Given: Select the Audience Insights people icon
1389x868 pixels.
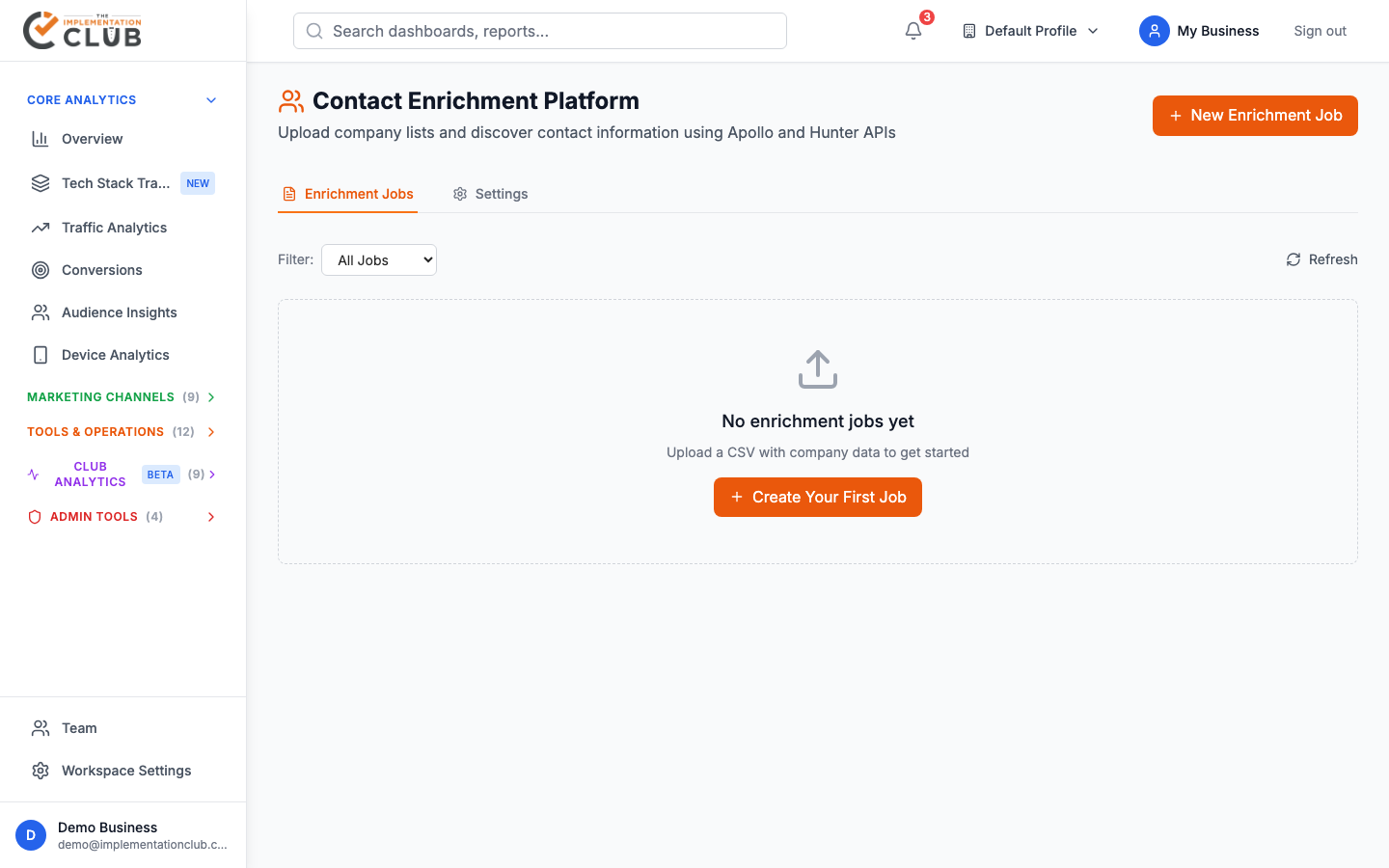Looking at the screenshot, I should pyautogui.click(x=40, y=312).
